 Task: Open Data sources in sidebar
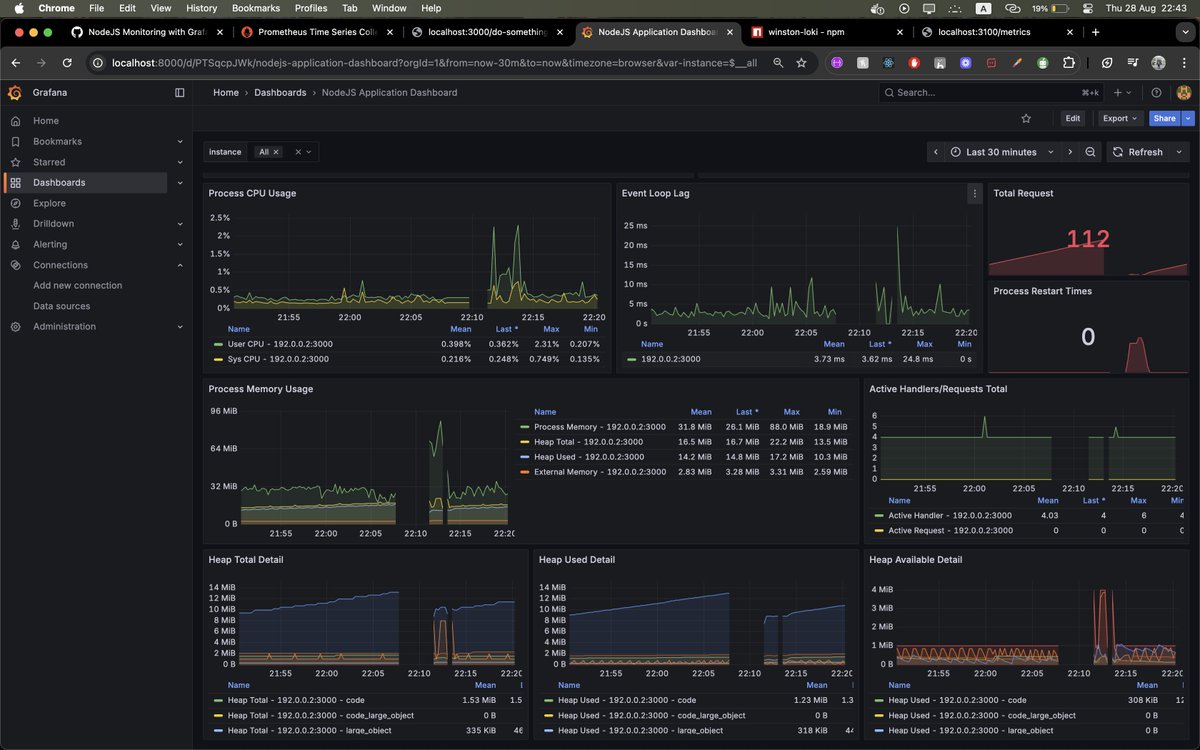(x=62, y=306)
